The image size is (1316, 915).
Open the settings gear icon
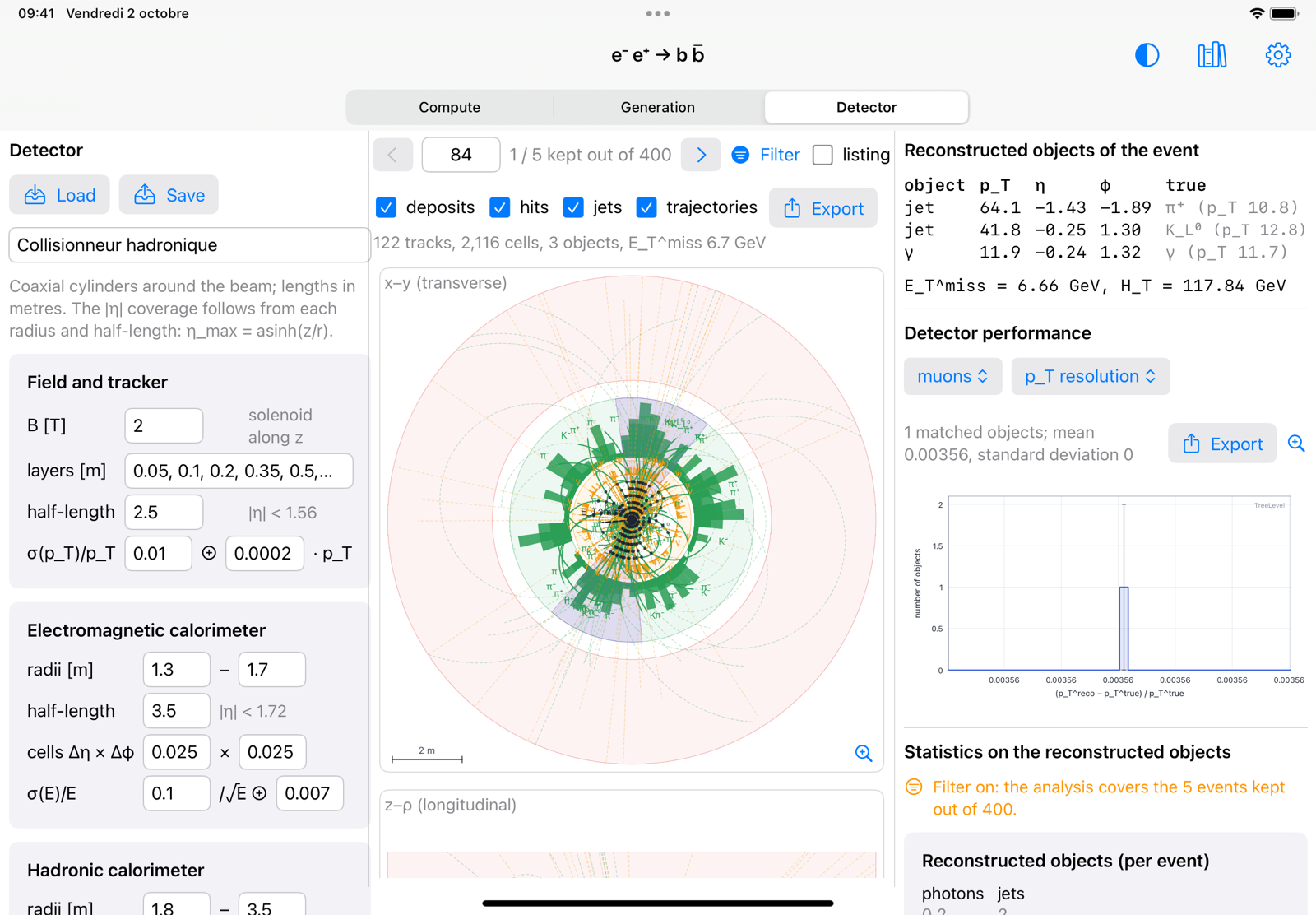[1278, 55]
